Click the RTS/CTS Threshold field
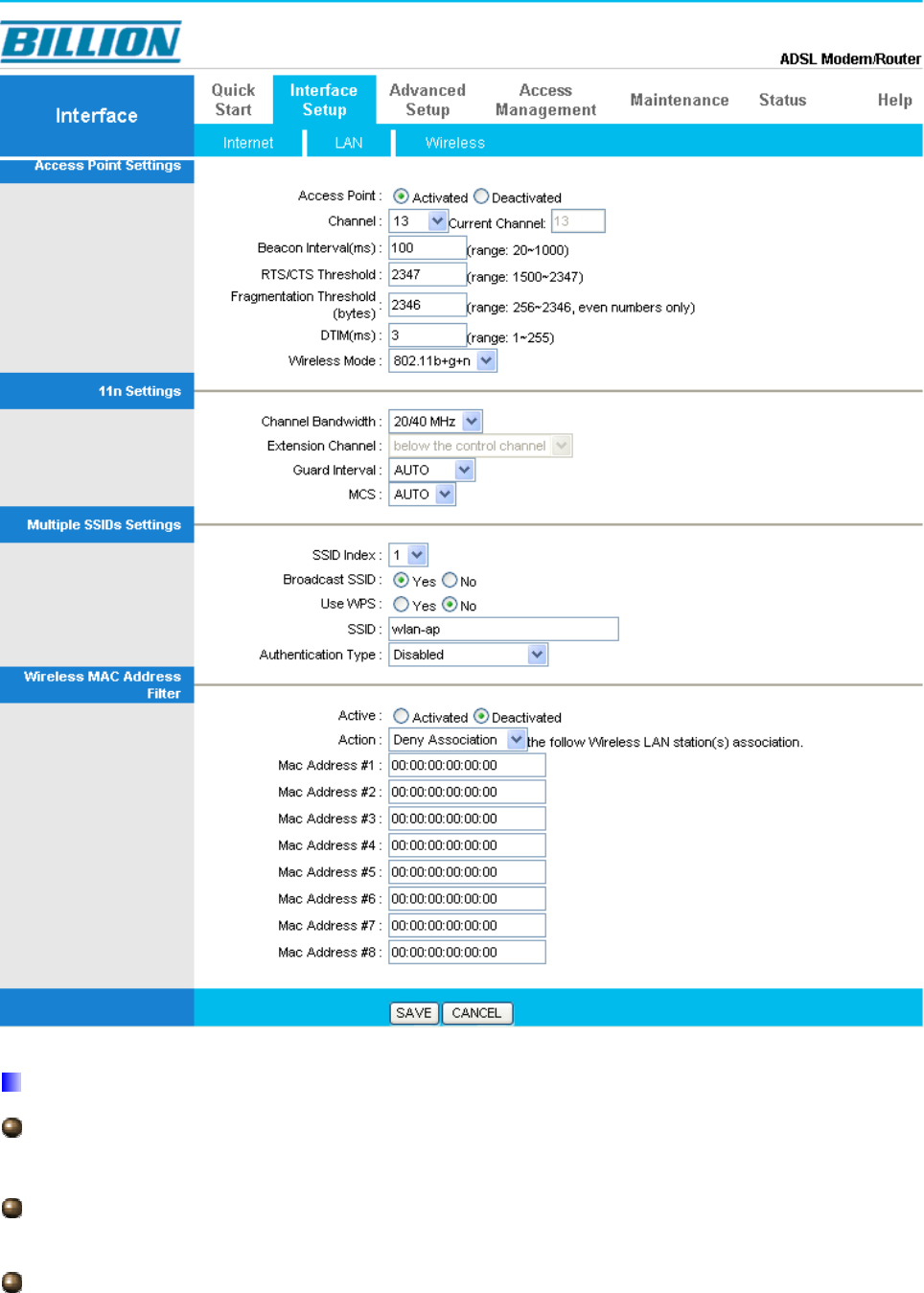Viewport: 924px width, 1293px height. pyautogui.click(x=427, y=275)
